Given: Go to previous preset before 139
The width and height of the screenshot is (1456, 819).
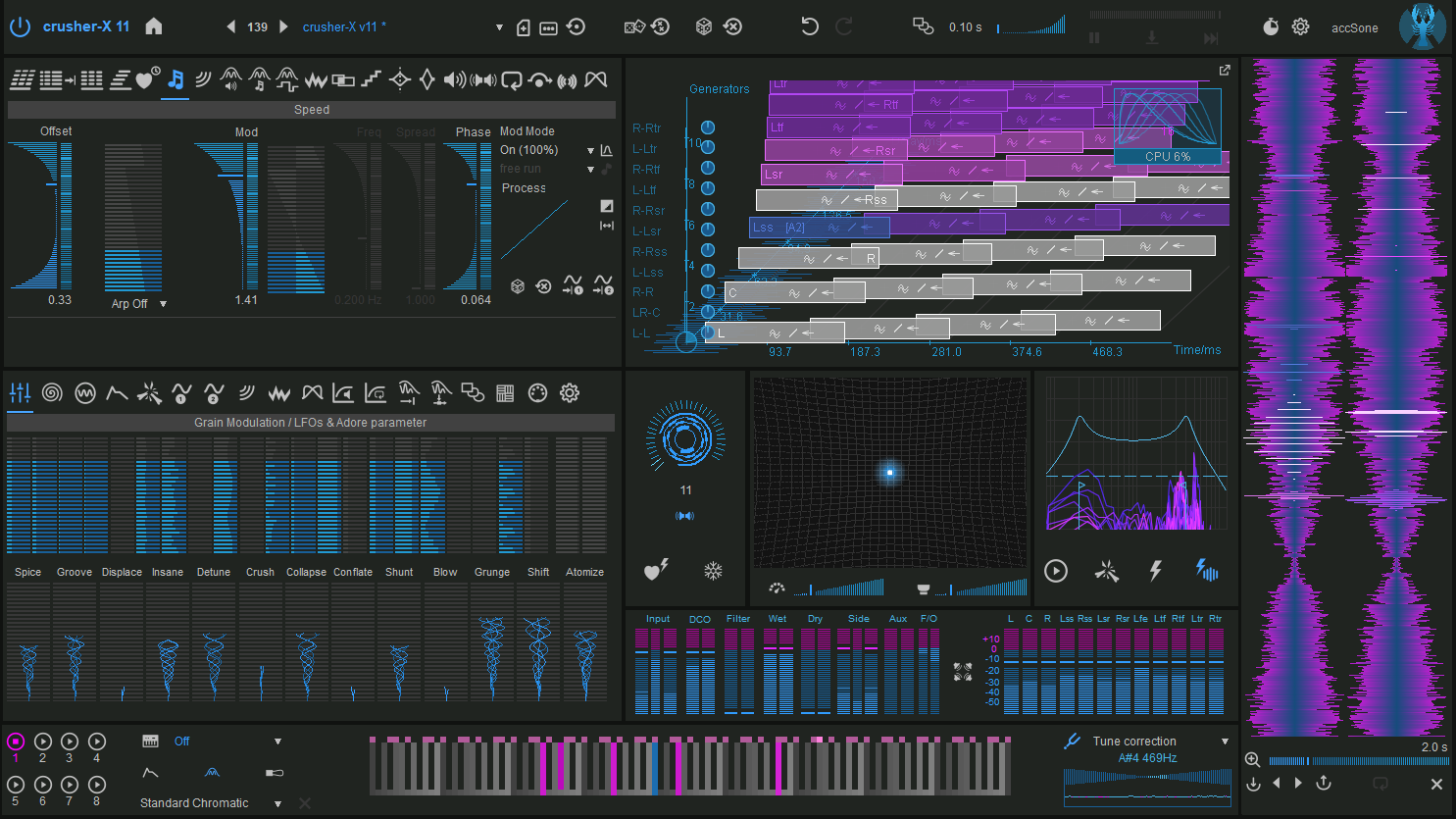Looking at the screenshot, I should coord(231,26).
